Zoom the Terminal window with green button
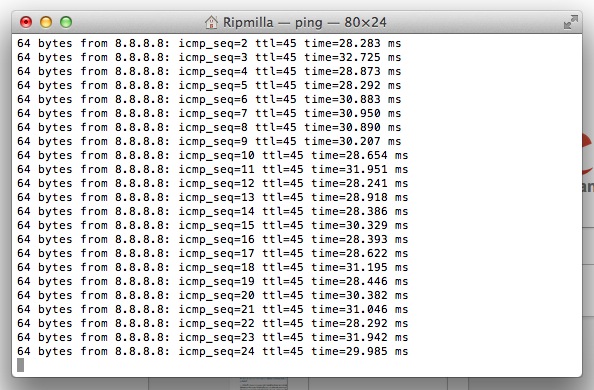594x390 pixels. 66,22
